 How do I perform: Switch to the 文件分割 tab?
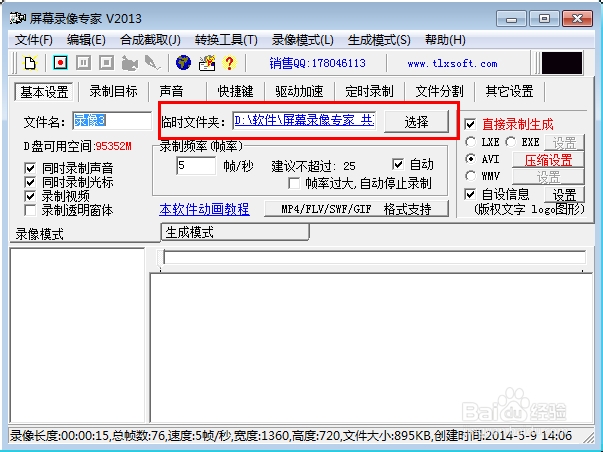(439, 92)
